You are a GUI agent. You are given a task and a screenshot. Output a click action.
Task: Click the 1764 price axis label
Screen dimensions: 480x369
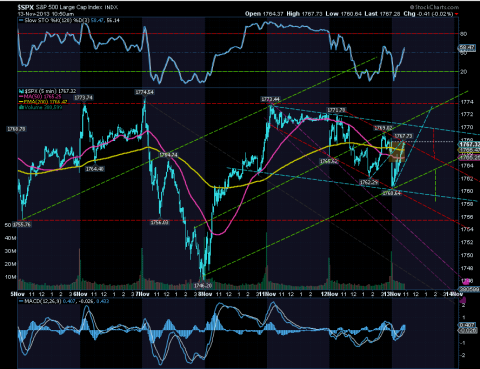point(467,165)
